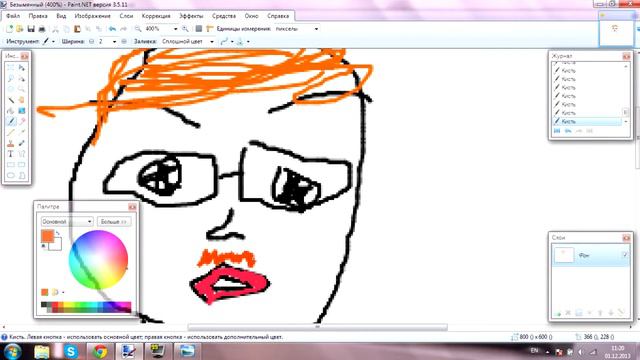Select the Paint Bucket tool
640x360 pixels.
coord(11,111)
